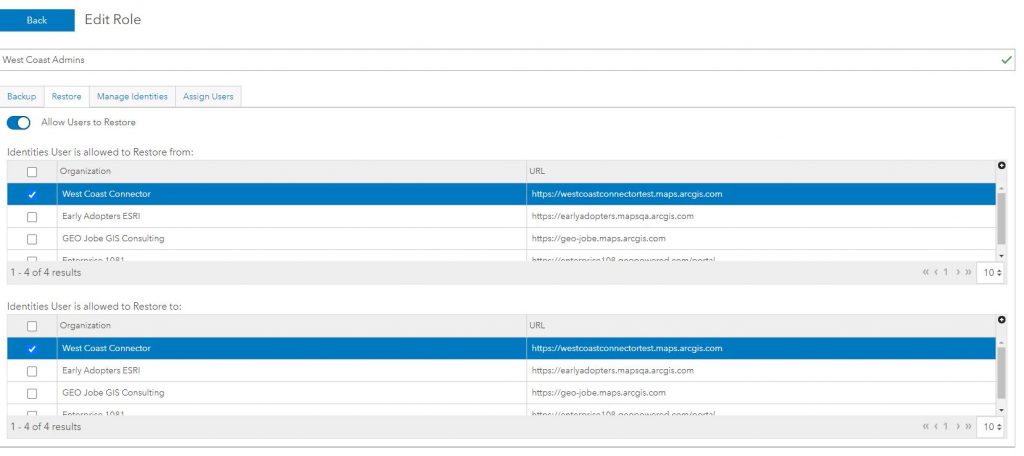Click plus icon above 'Restore from' table

[x=1002, y=165]
